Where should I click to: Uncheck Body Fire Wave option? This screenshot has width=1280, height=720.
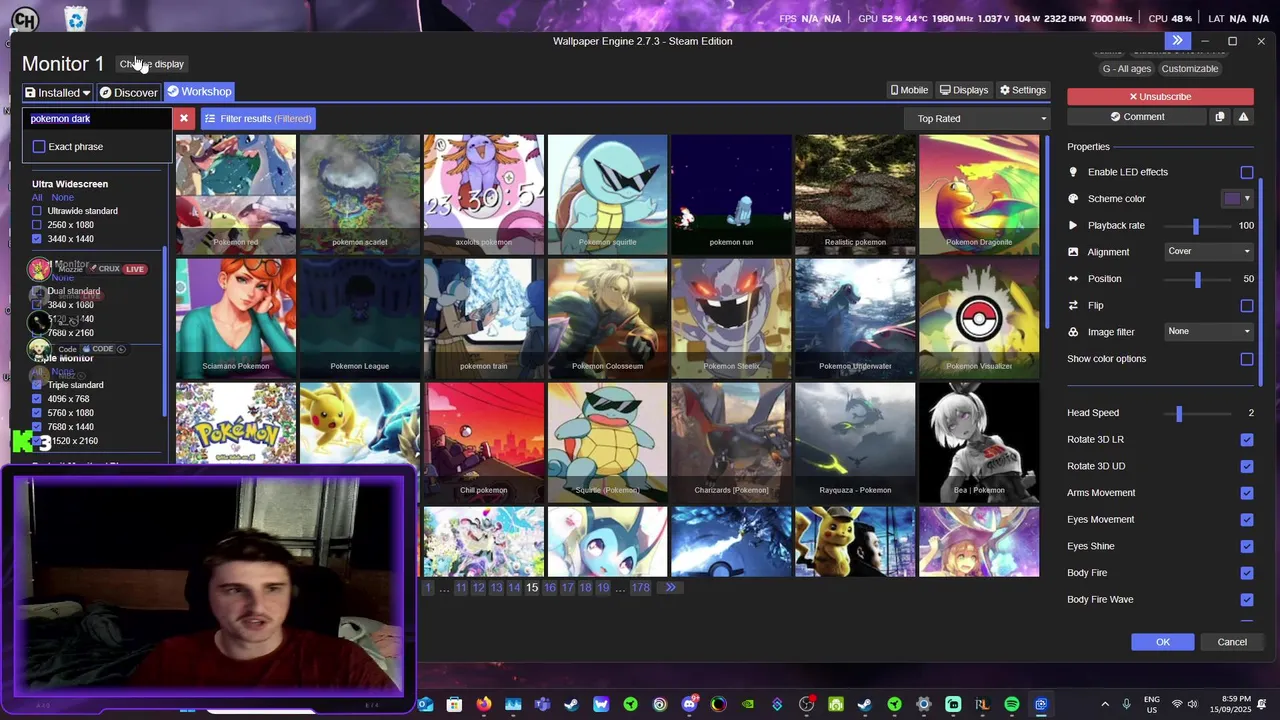(1247, 599)
